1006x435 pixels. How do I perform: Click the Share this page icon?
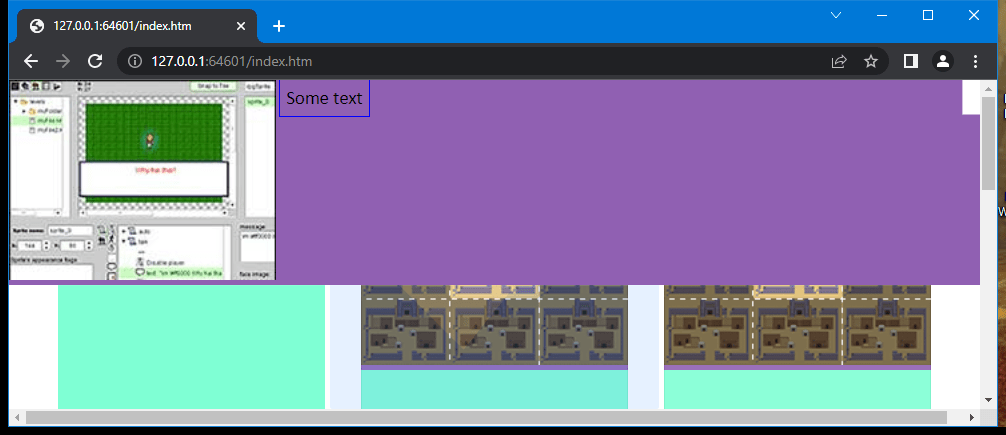point(839,61)
